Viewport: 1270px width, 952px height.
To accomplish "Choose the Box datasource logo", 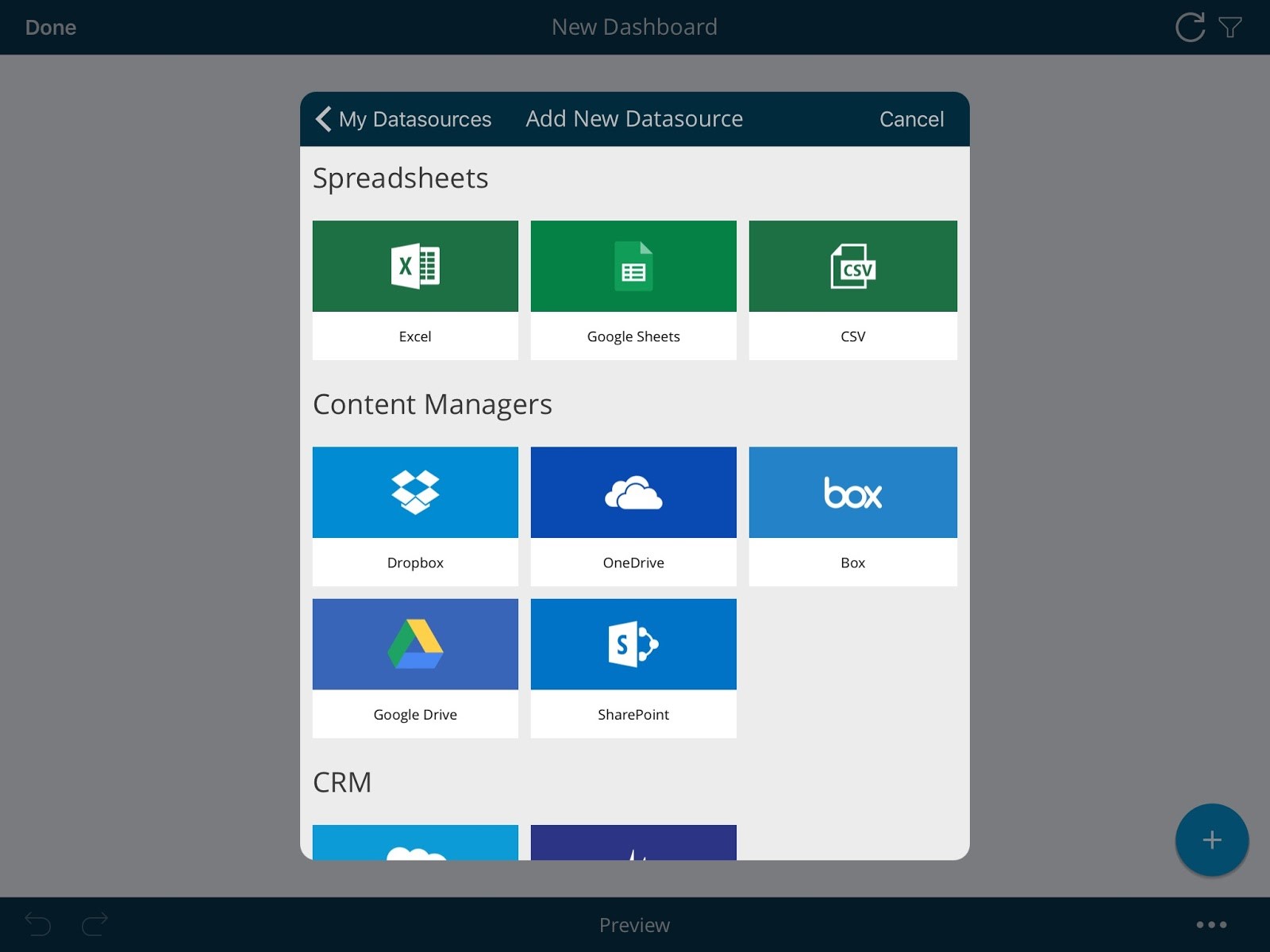I will [x=852, y=493].
